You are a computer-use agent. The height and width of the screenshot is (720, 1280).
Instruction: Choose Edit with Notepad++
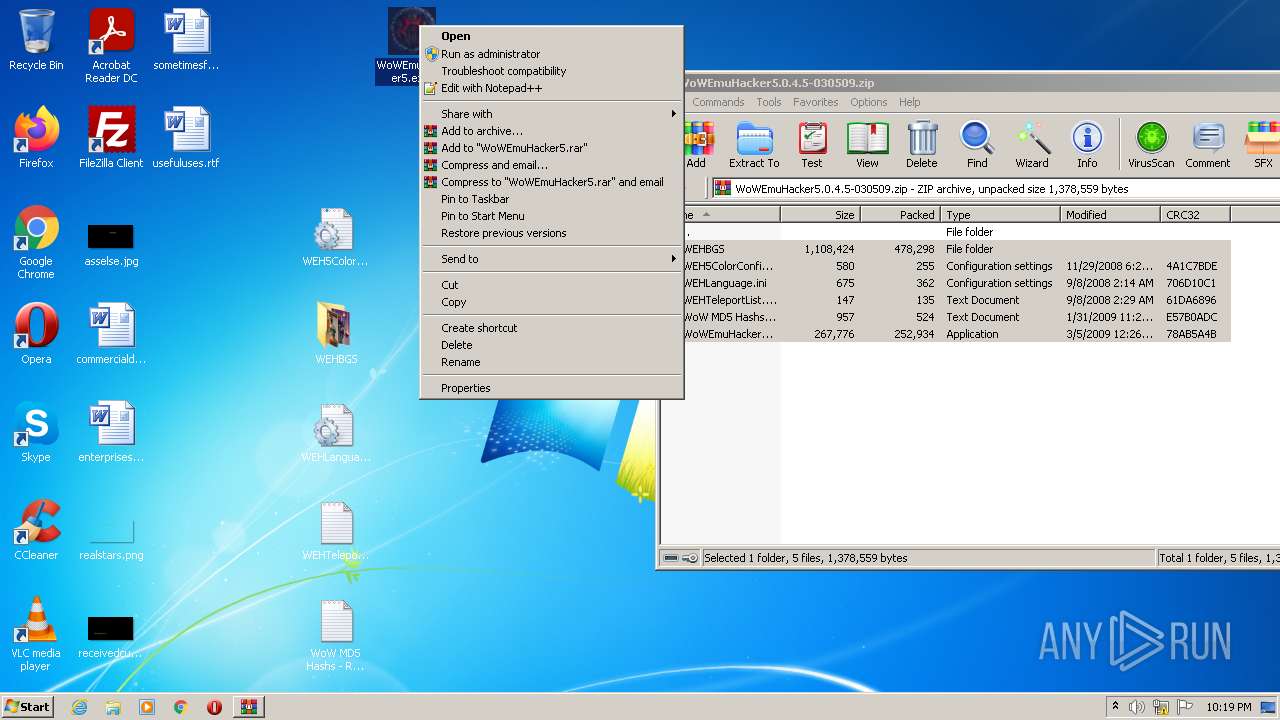551,88
